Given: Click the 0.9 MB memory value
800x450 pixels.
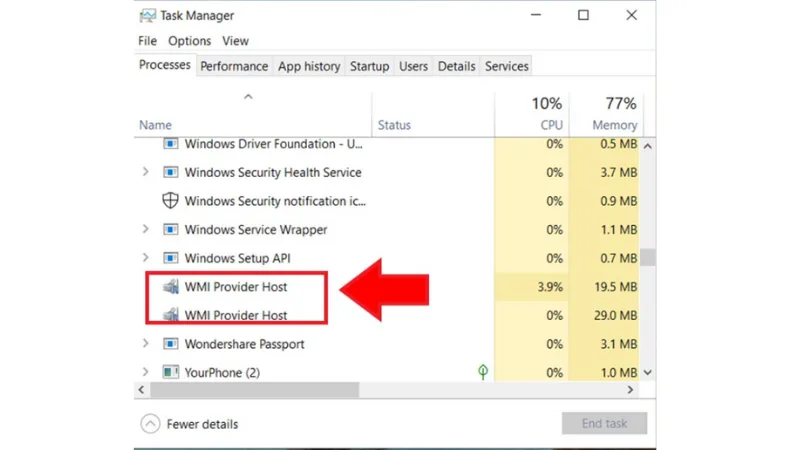Looking at the screenshot, I should 618,201.
